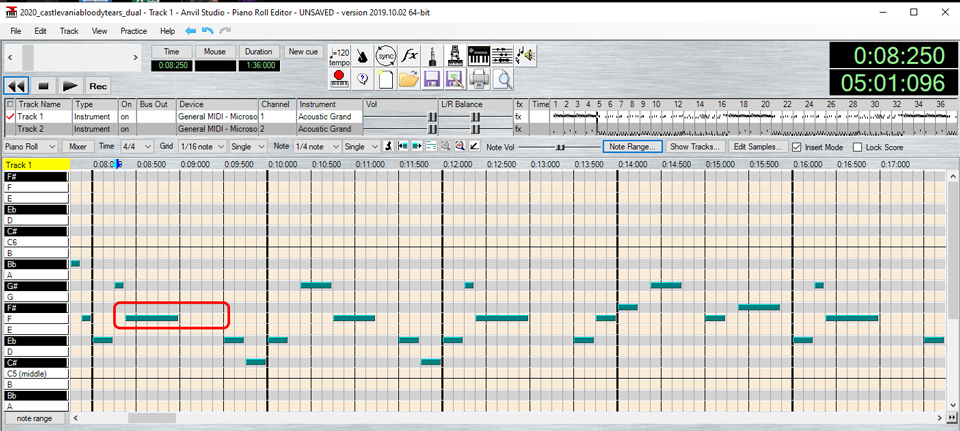Click the red stop-sign MIDI record icon

click(x=339, y=79)
